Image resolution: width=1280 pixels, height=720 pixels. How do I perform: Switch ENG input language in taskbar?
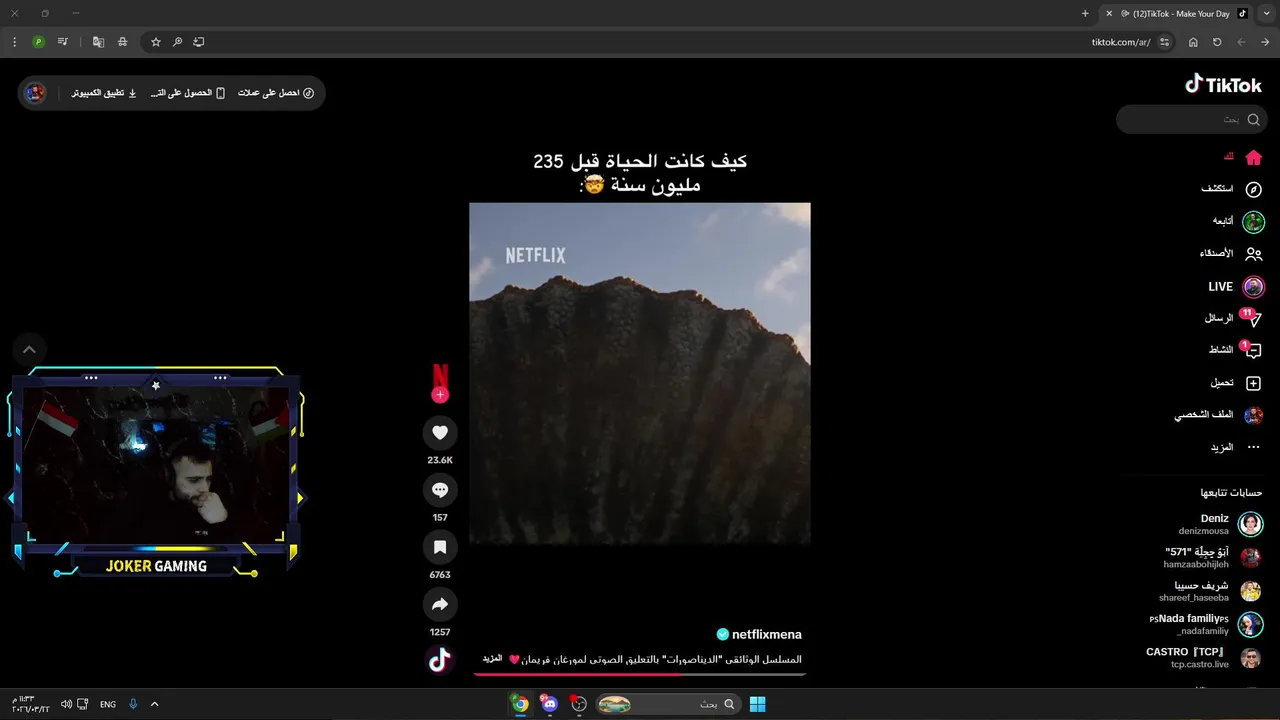click(107, 704)
